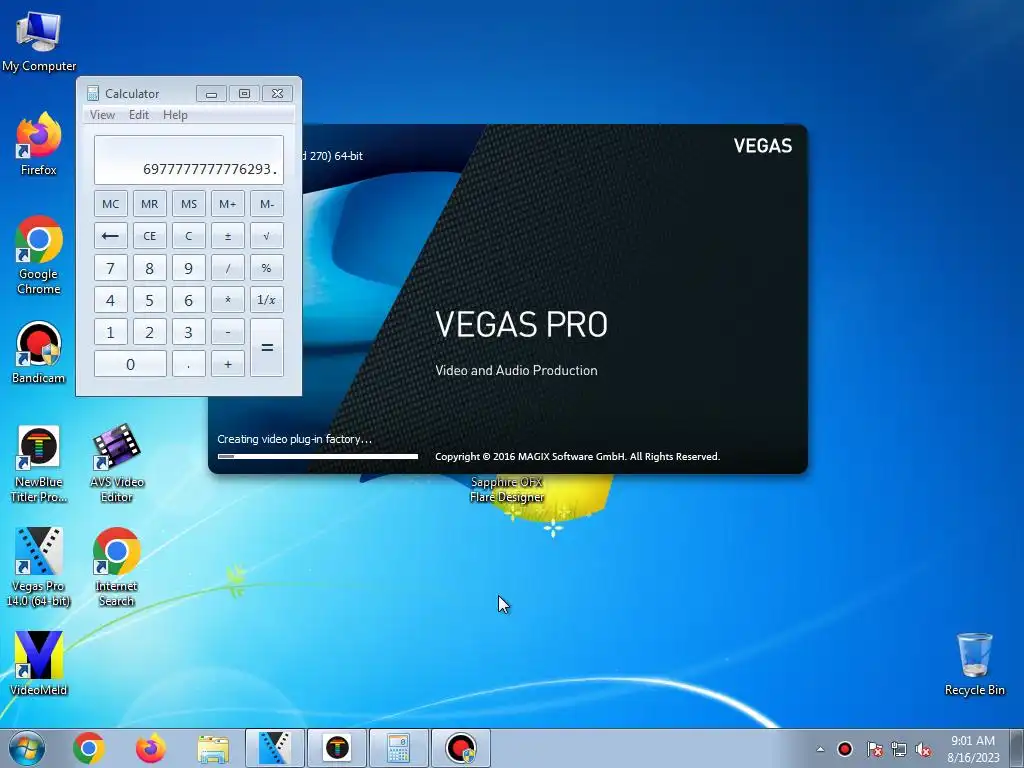The width and height of the screenshot is (1024, 768).
Task: Click the square root button
Action: point(267,236)
